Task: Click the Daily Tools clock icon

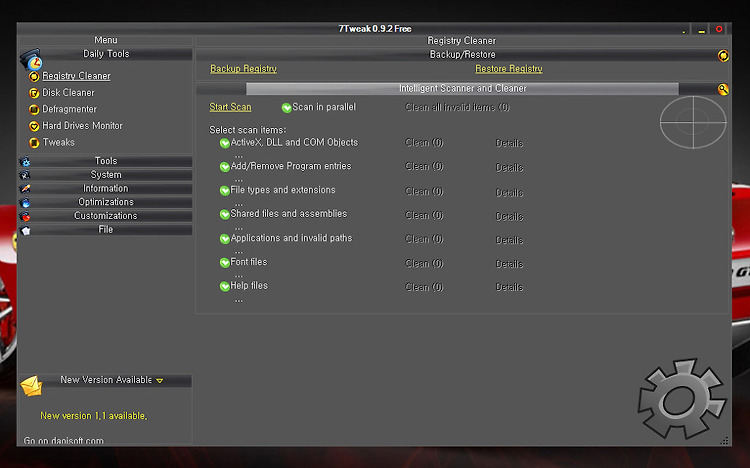Action: click(x=32, y=59)
